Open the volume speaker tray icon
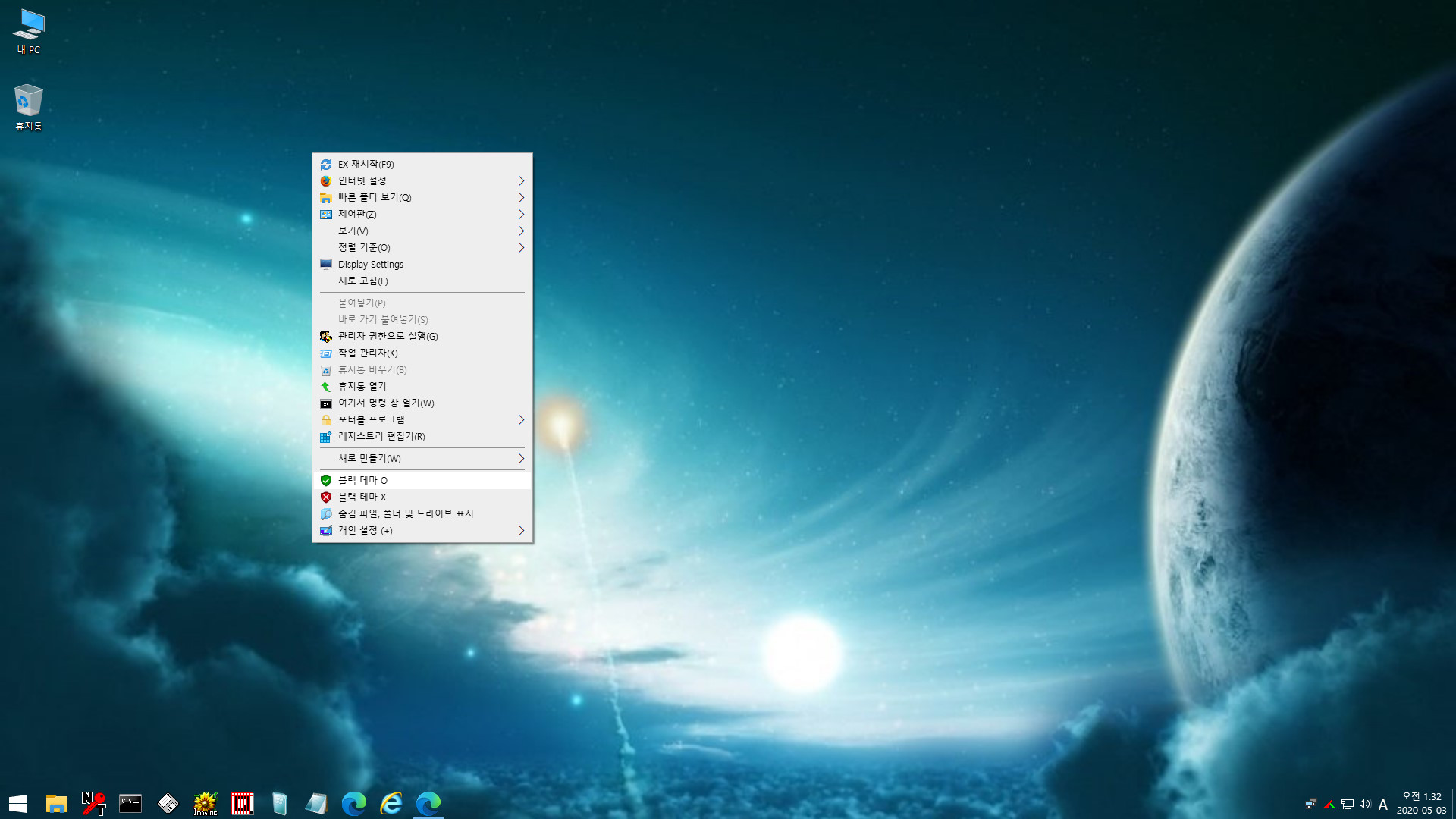1456x819 pixels. [1365, 804]
